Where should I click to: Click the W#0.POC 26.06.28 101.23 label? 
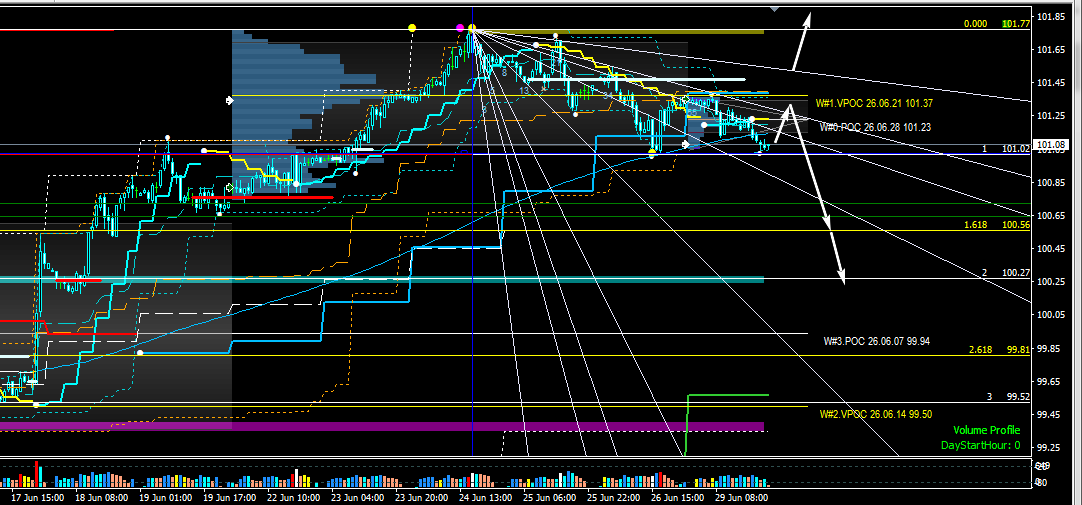click(x=875, y=127)
